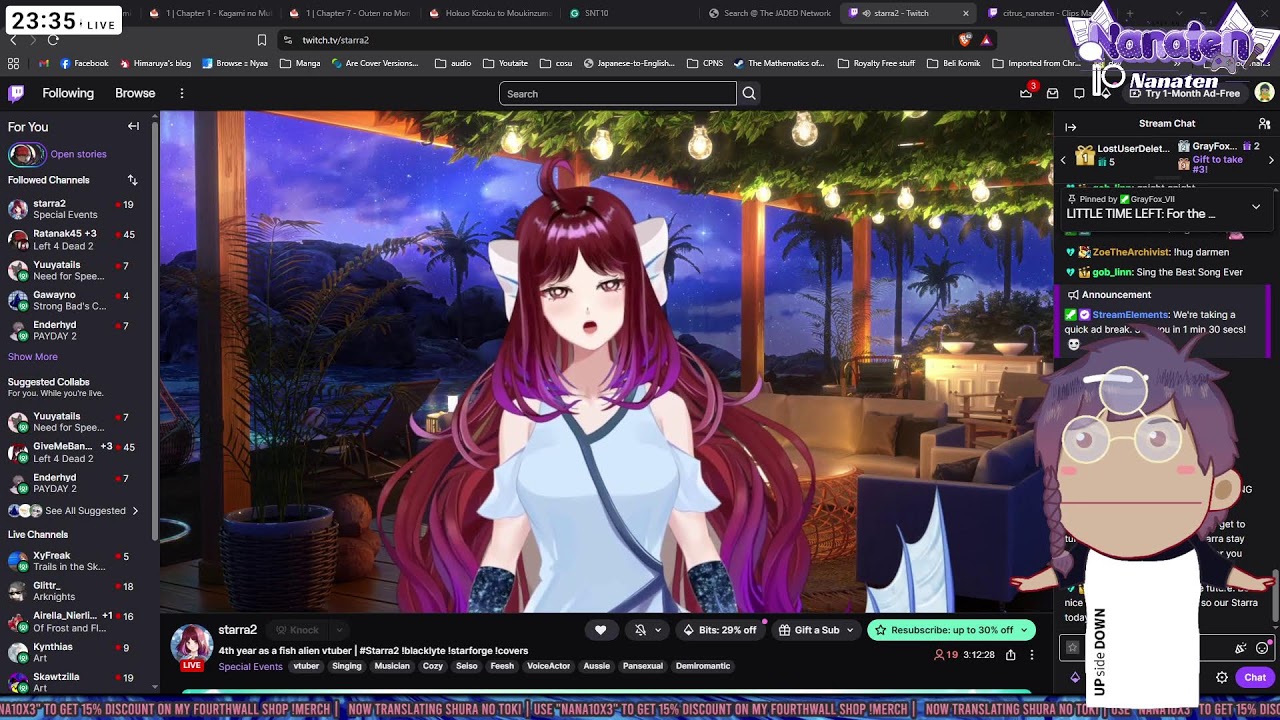Share the starra2 stream
The width and height of the screenshot is (1280, 720).
(x=1011, y=655)
